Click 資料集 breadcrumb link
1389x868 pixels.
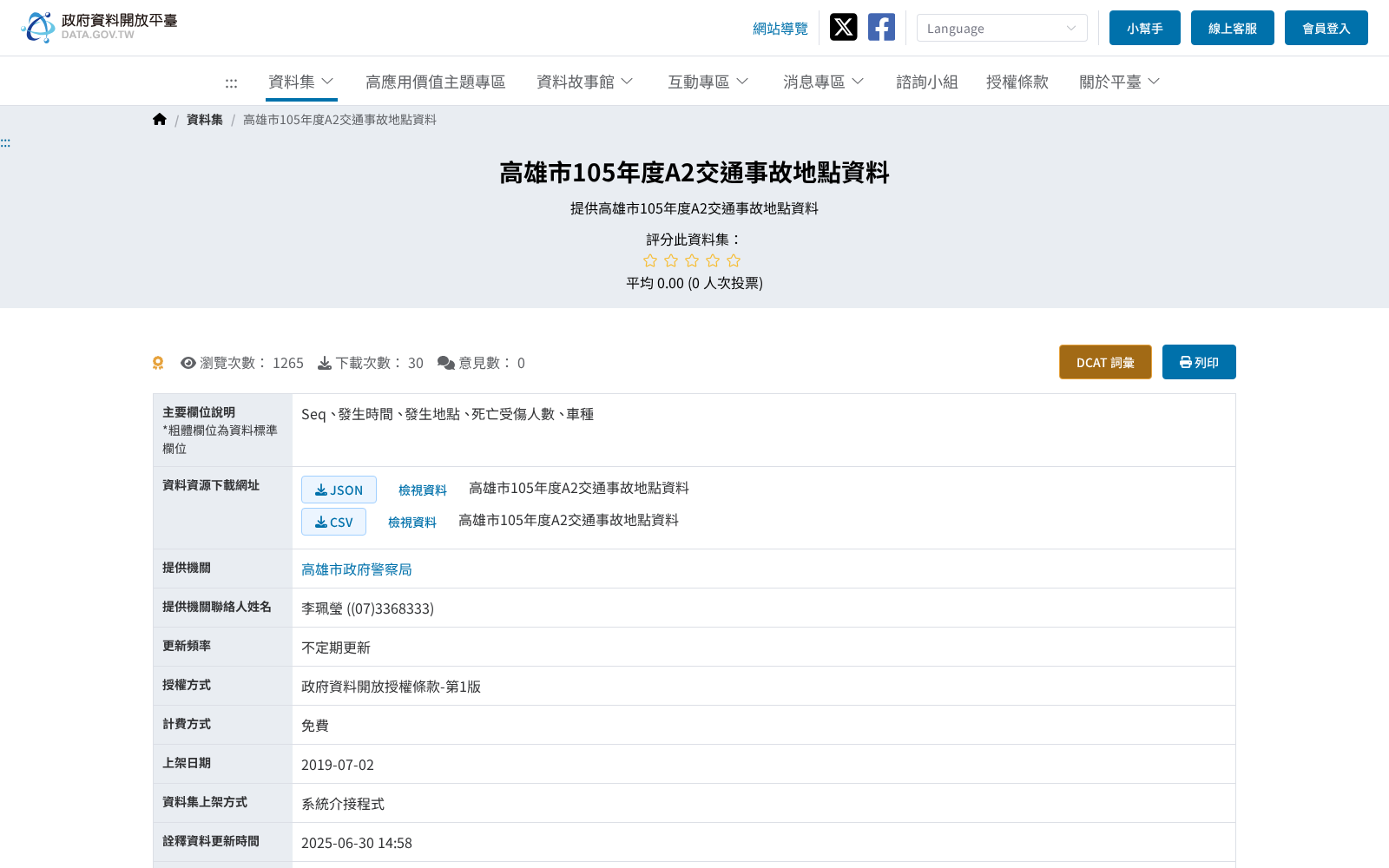(205, 120)
